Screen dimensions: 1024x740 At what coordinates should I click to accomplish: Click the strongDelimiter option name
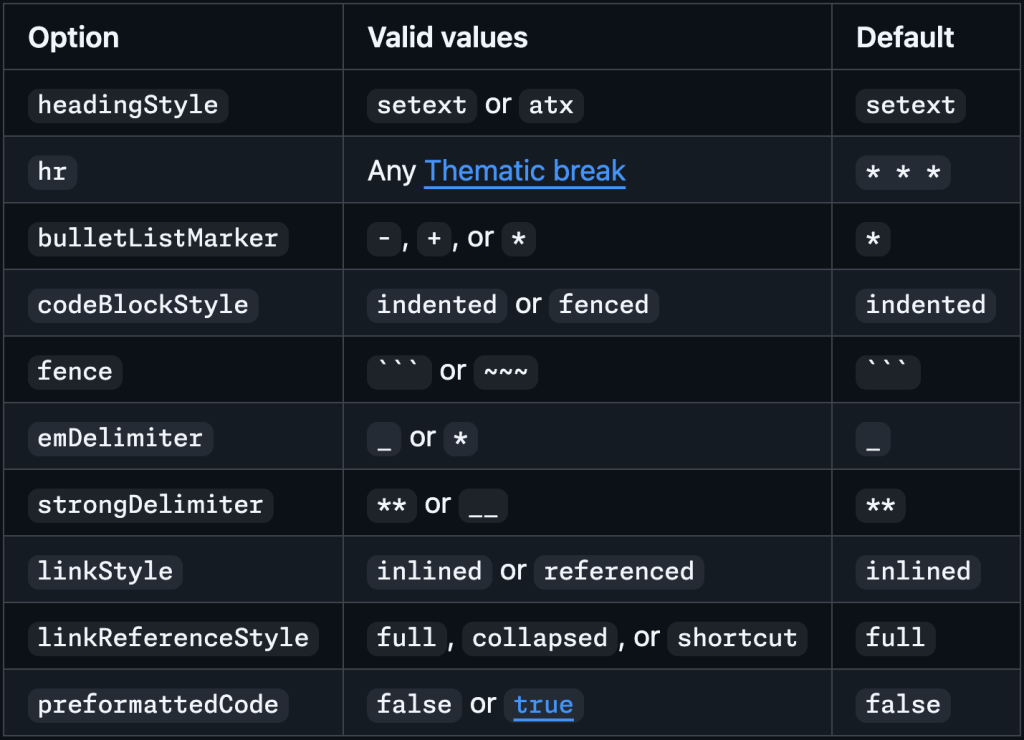(150, 505)
